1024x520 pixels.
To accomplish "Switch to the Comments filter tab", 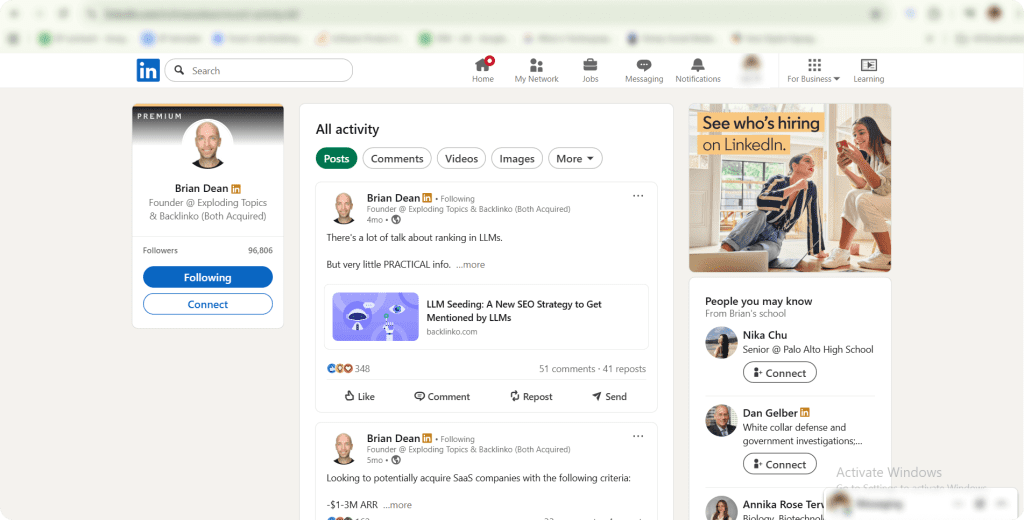I will [397, 158].
